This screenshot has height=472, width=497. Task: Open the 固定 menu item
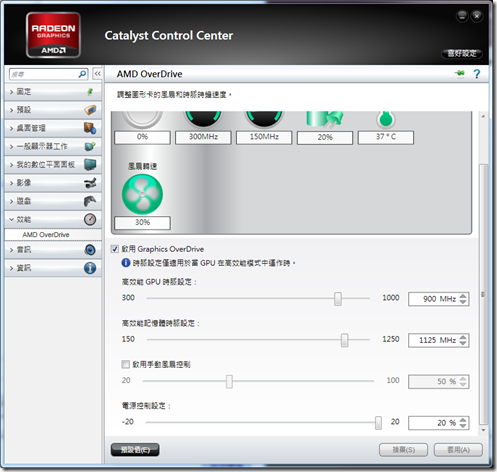53,92
